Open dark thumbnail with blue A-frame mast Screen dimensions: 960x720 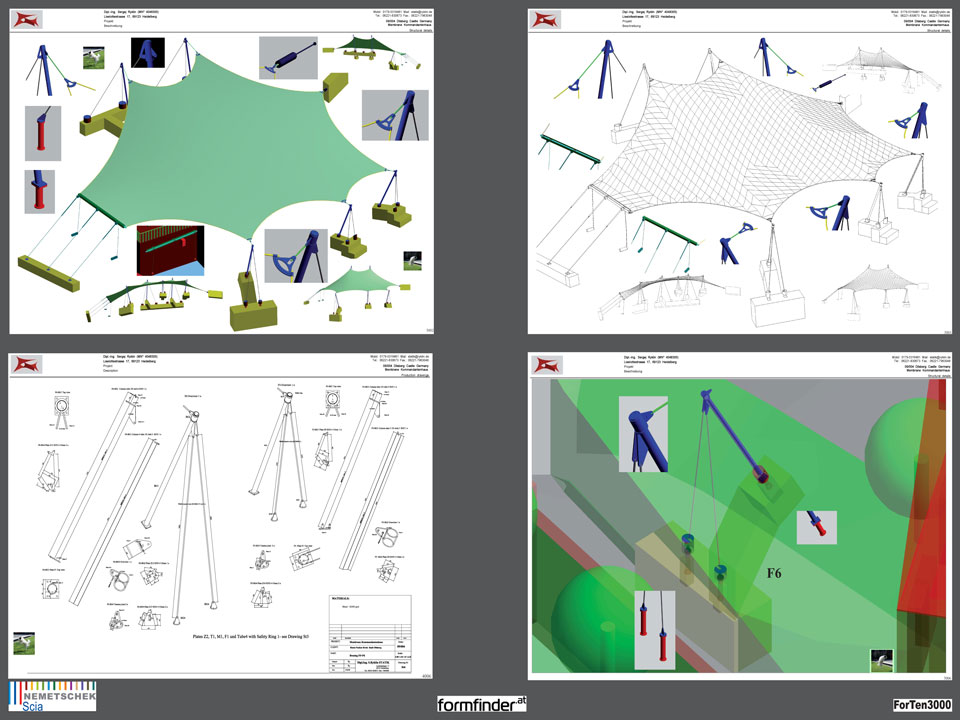(x=149, y=52)
